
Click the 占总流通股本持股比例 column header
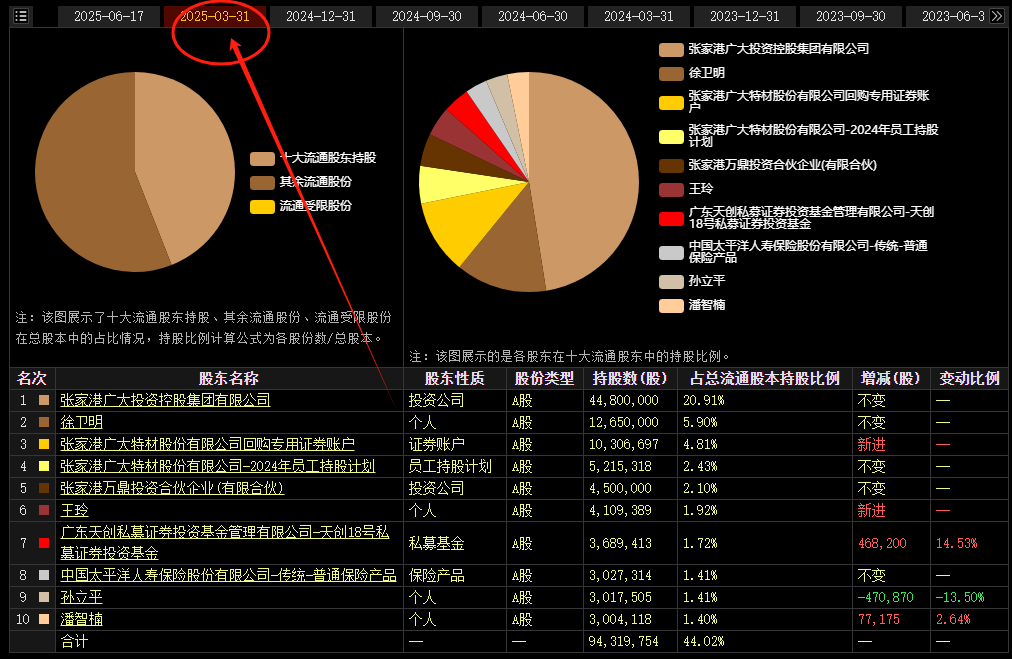(x=765, y=378)
